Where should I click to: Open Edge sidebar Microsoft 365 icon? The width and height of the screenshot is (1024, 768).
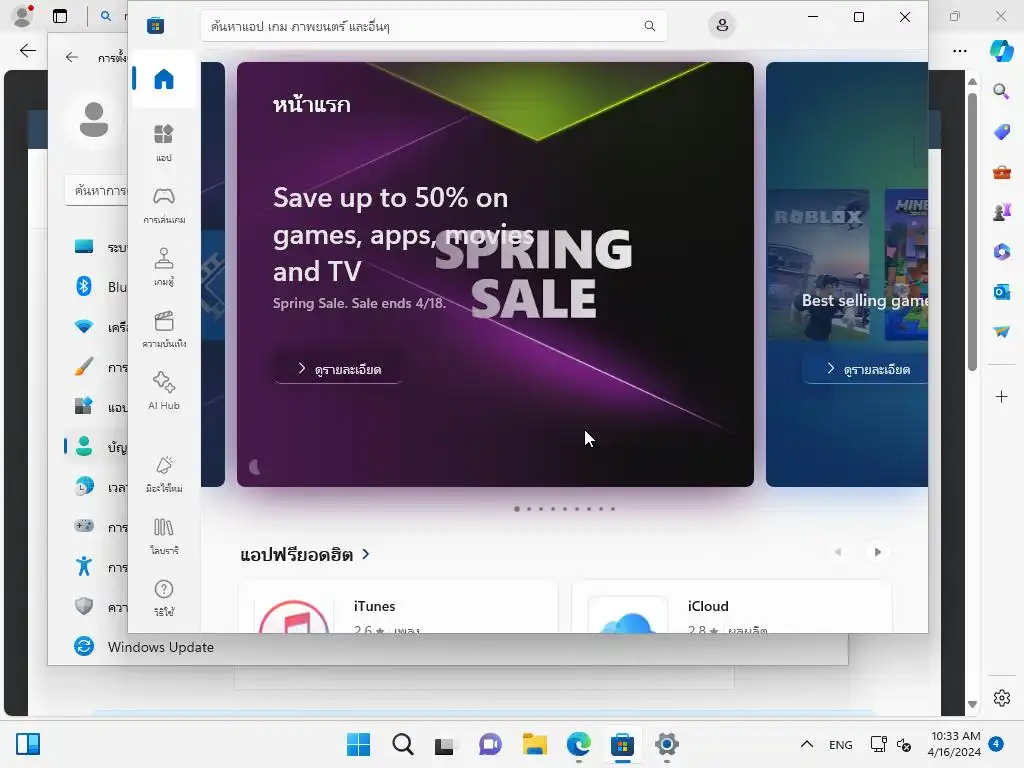[1001, 252]
